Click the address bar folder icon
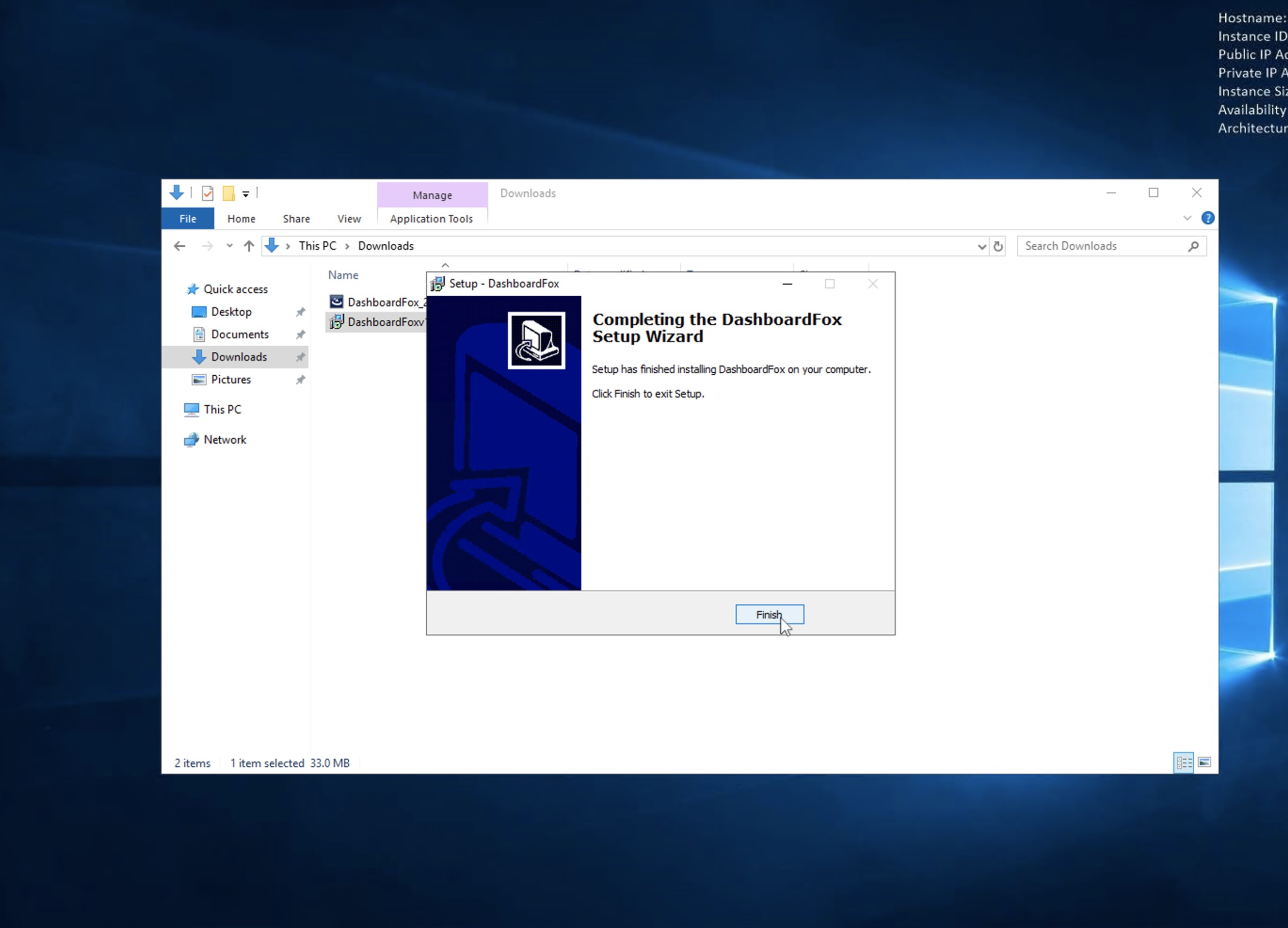 272,245
